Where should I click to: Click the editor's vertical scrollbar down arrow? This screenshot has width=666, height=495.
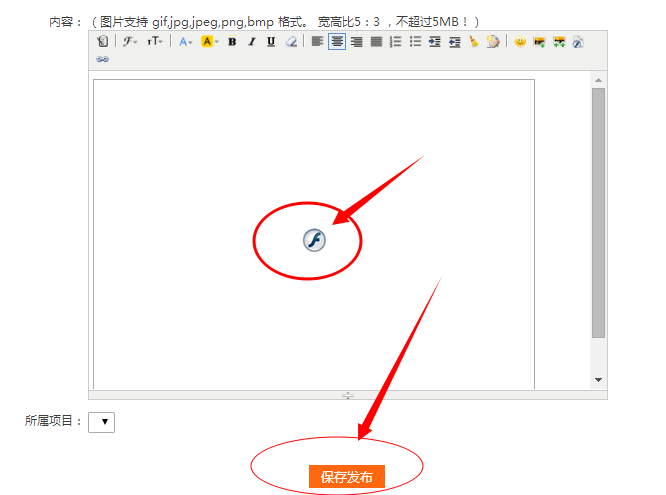pos(598,380)
